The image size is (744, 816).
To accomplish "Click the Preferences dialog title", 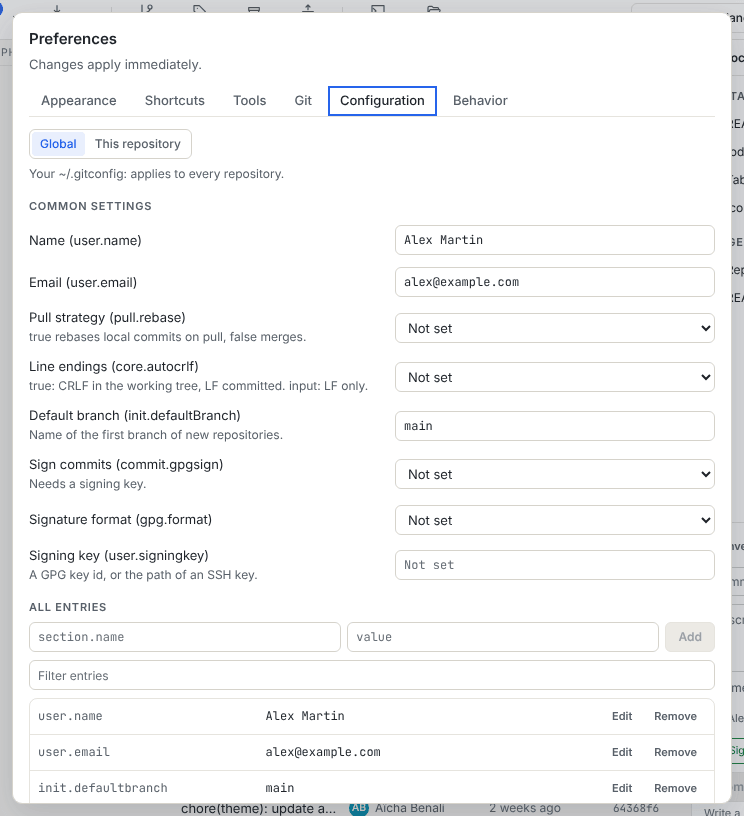I will click(x=73, y=39).
